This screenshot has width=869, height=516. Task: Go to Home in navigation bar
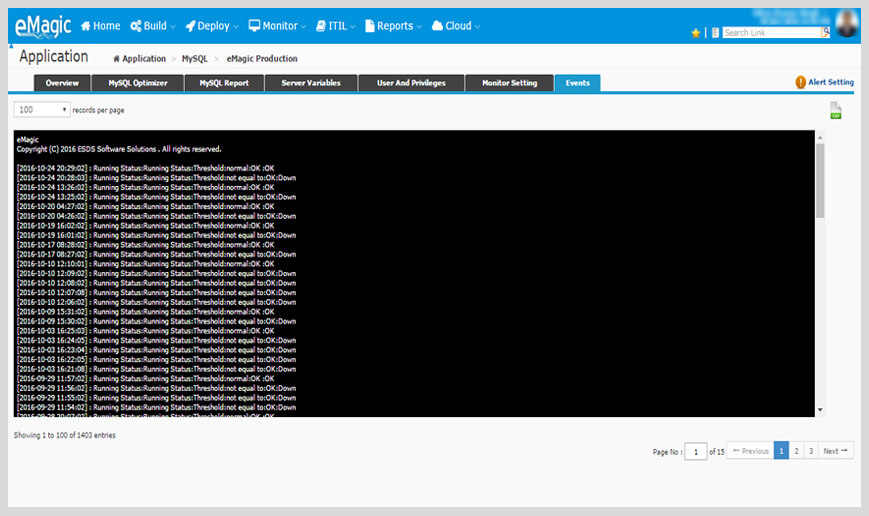click(x=100, y=26)
